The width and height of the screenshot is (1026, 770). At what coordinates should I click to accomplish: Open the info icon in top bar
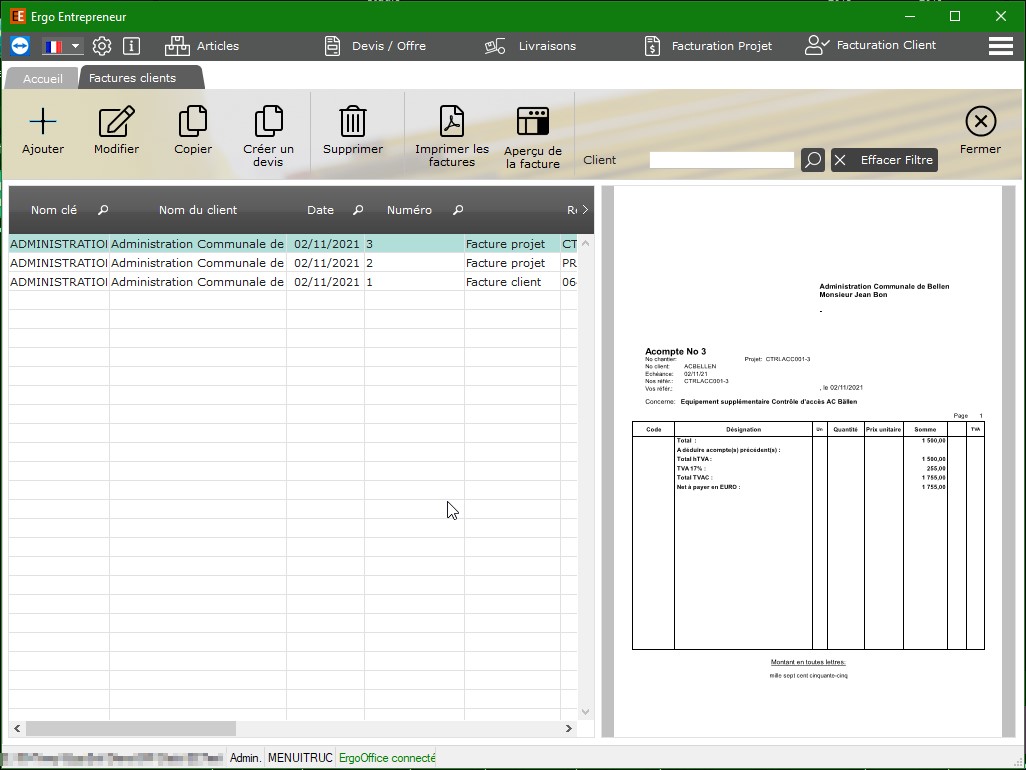pos(131,46)
